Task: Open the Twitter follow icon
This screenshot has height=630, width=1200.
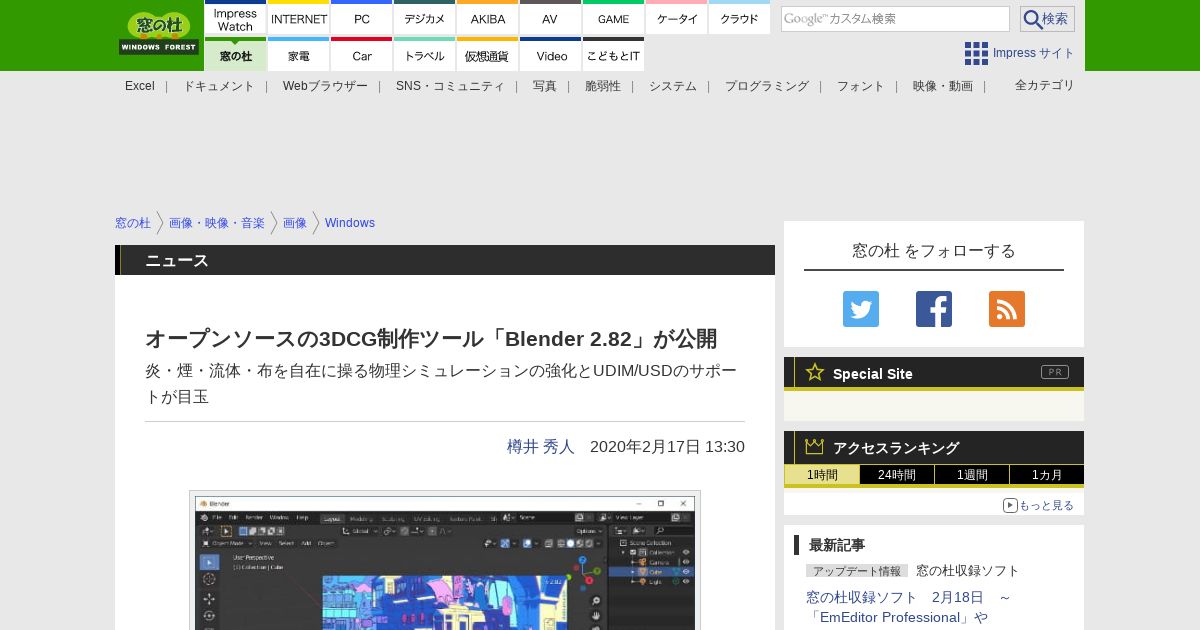Action: 861,309
